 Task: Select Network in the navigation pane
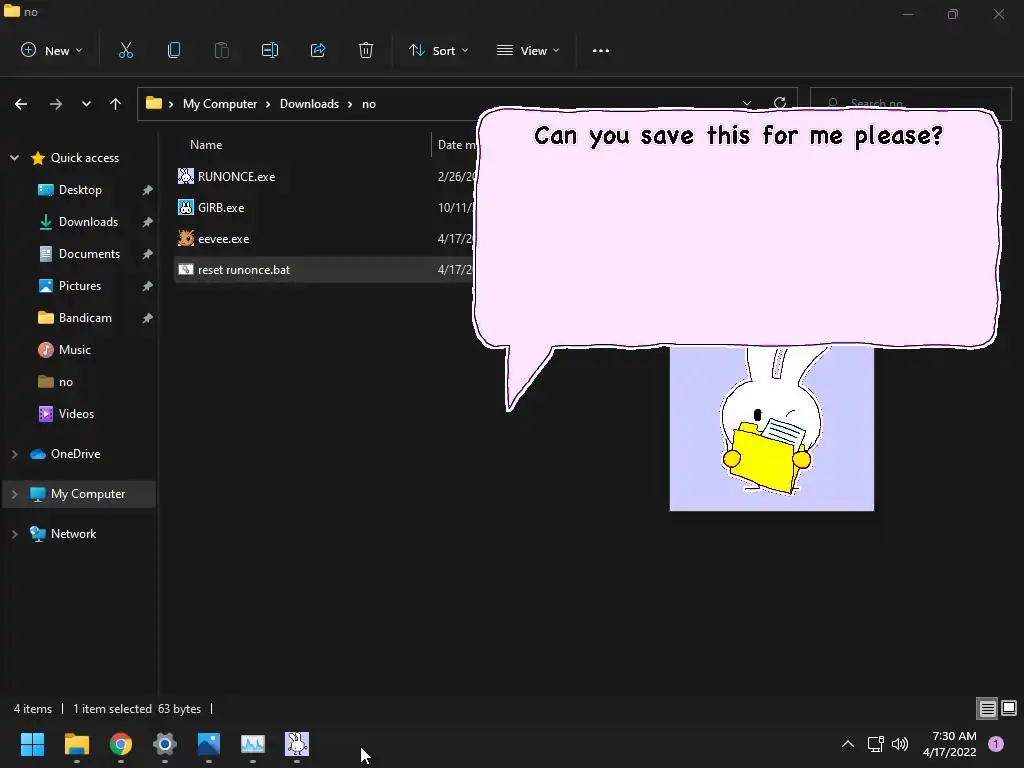(x=73, y=534)
